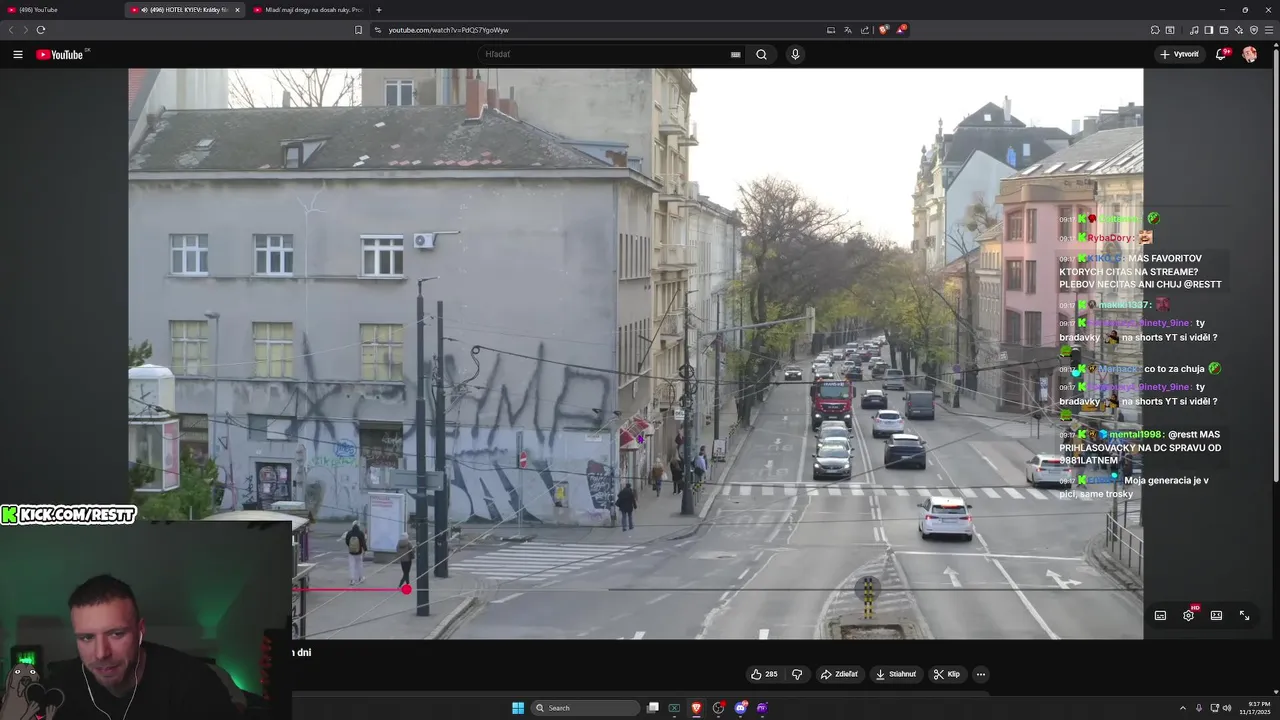Share this page icon in address bar
This screenshot has width=1280, height=720.
coord(865,30)
